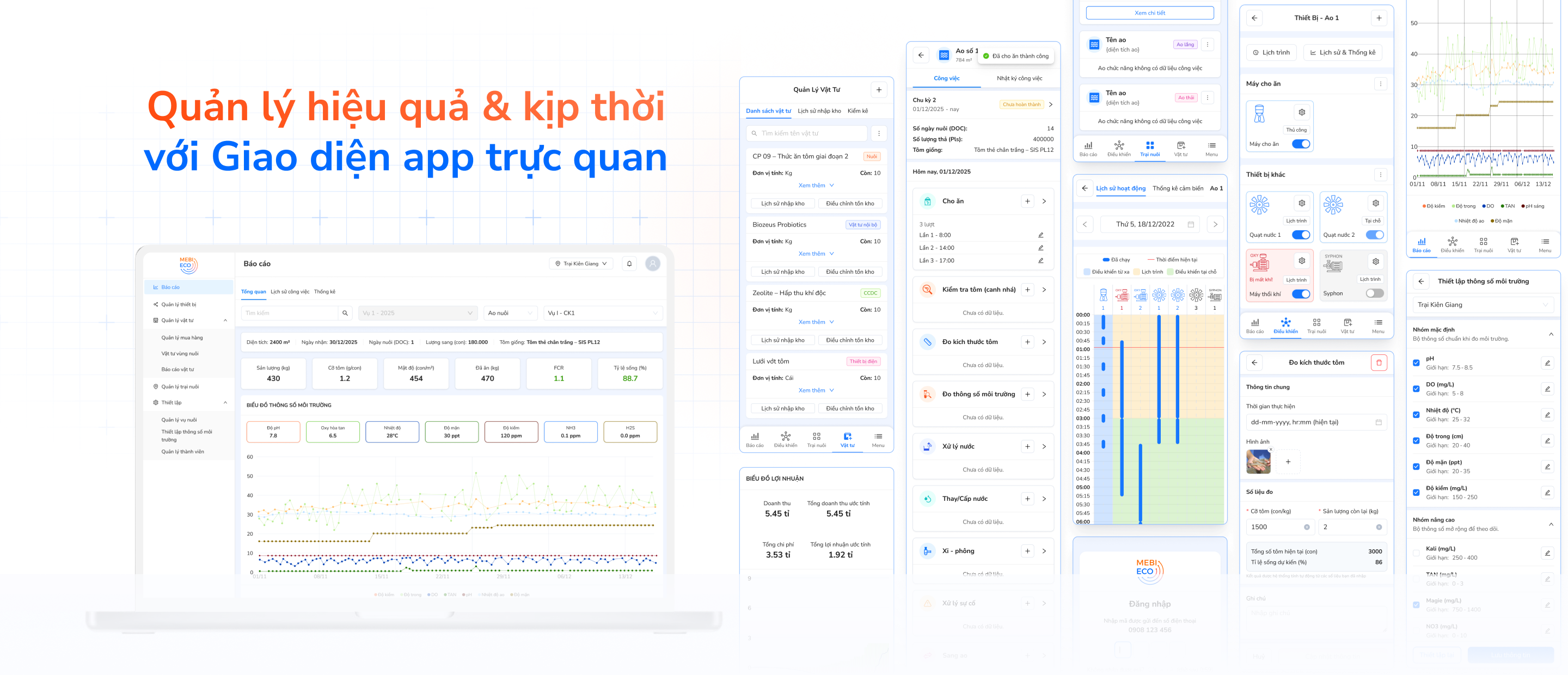Click the red trash icon on Đo kích thước tôm

pyautogui.click(x=1379, y=362)
